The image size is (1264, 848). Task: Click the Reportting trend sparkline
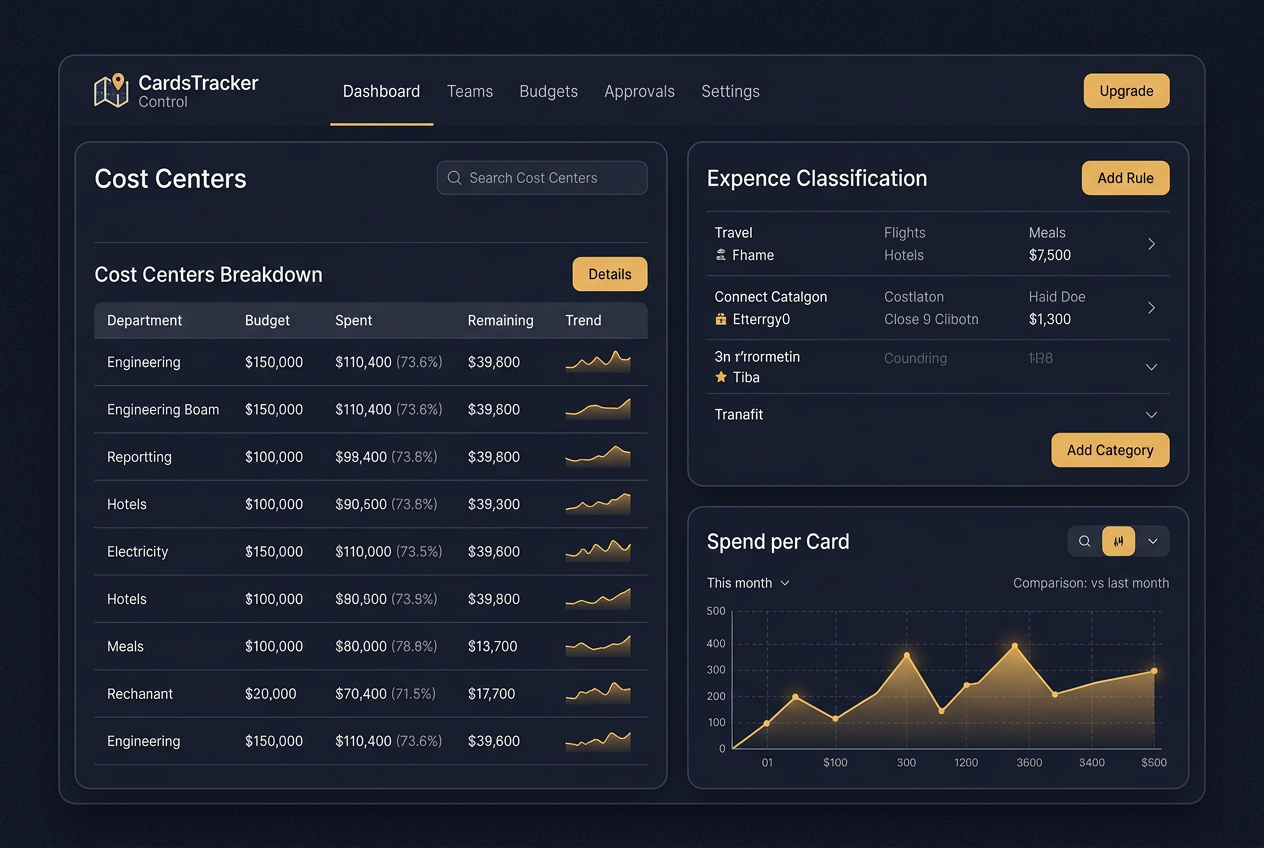598,456
